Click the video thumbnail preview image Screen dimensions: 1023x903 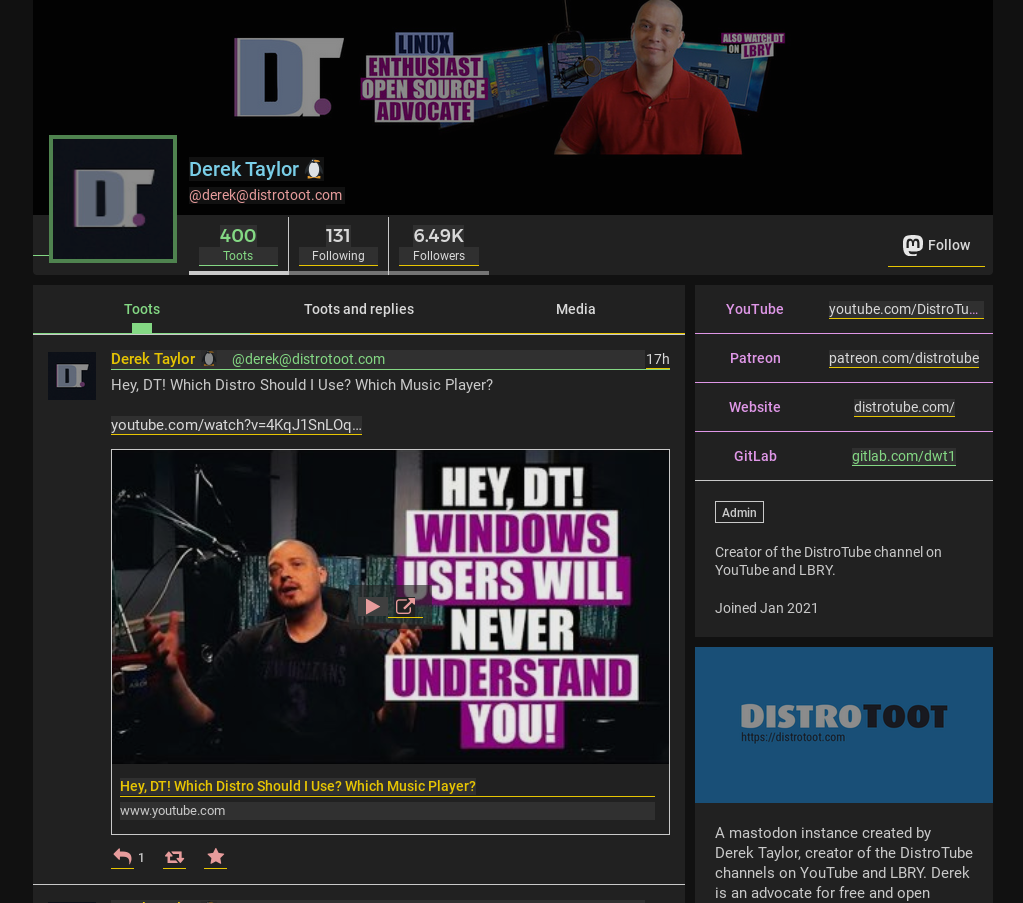point(390,607)
